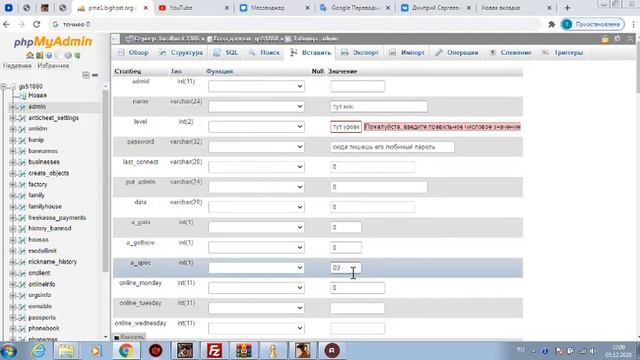
Task: Click Новая to create new table
Action: point(37,95)
